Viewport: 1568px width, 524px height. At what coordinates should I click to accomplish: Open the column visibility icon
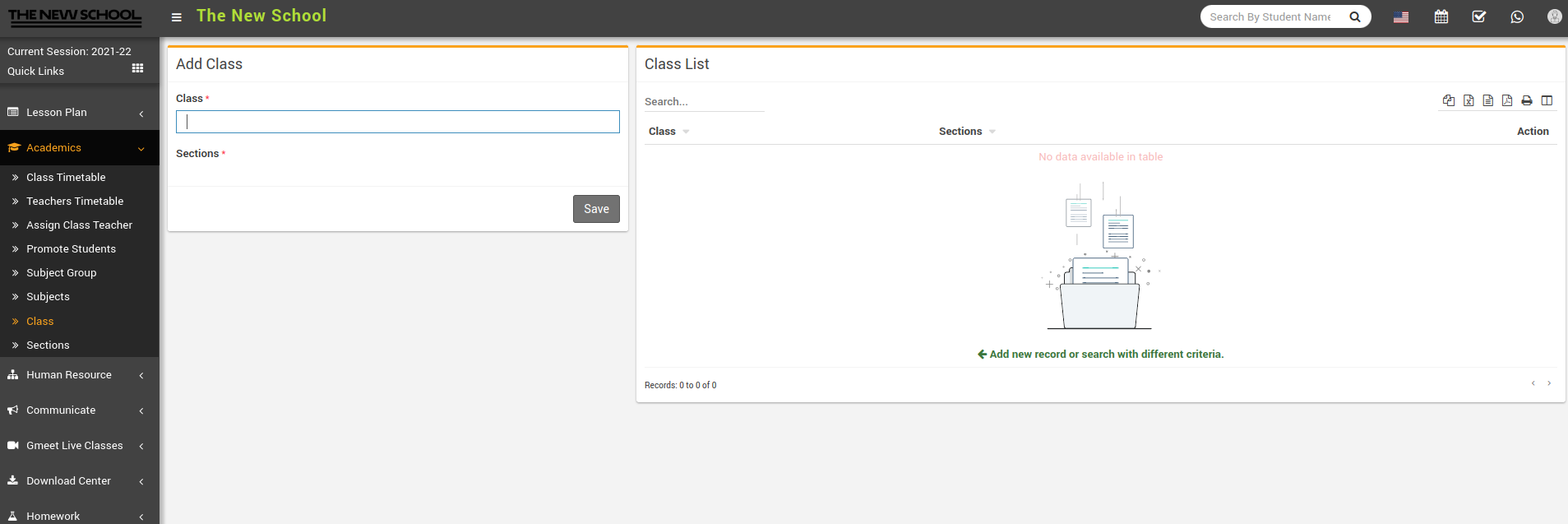pos(1547,100)
